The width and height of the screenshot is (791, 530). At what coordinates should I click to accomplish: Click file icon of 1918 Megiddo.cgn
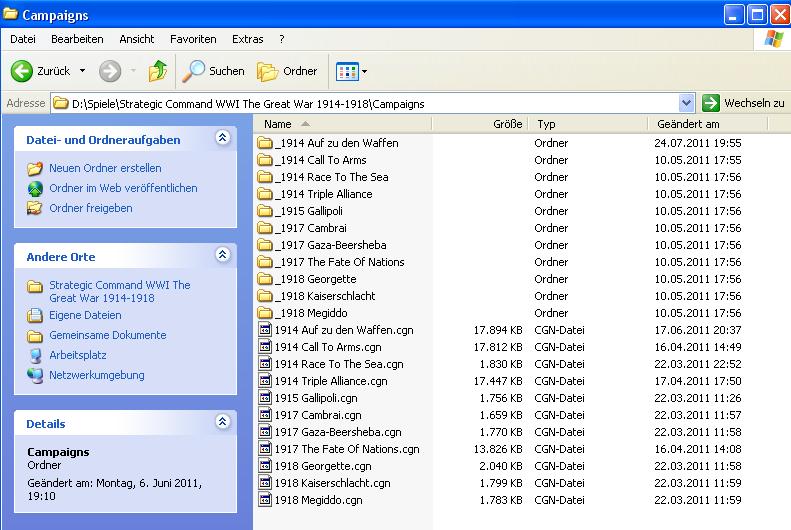coord(265,500)
